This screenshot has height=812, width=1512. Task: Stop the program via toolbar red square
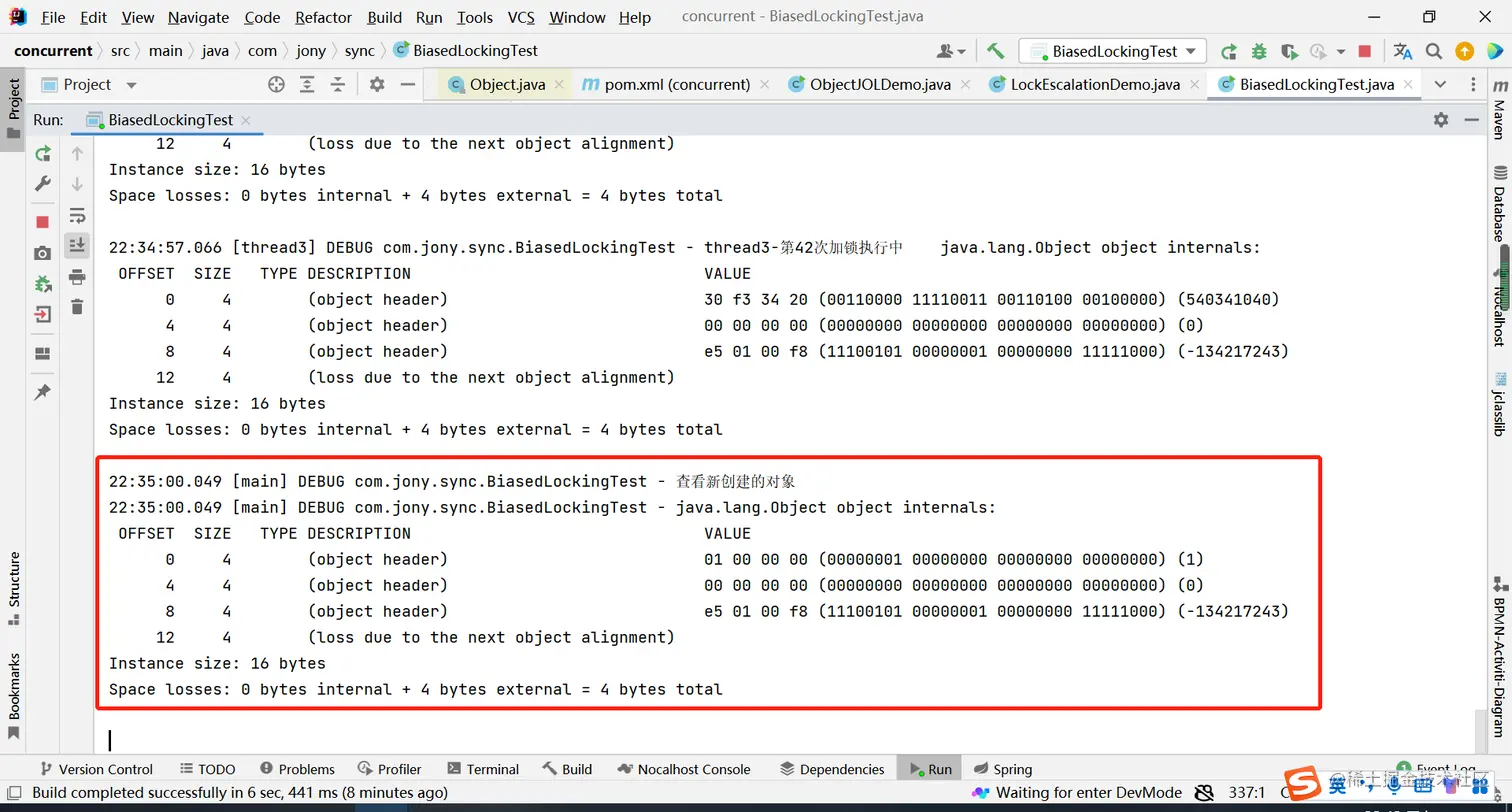pos(1365,51)
